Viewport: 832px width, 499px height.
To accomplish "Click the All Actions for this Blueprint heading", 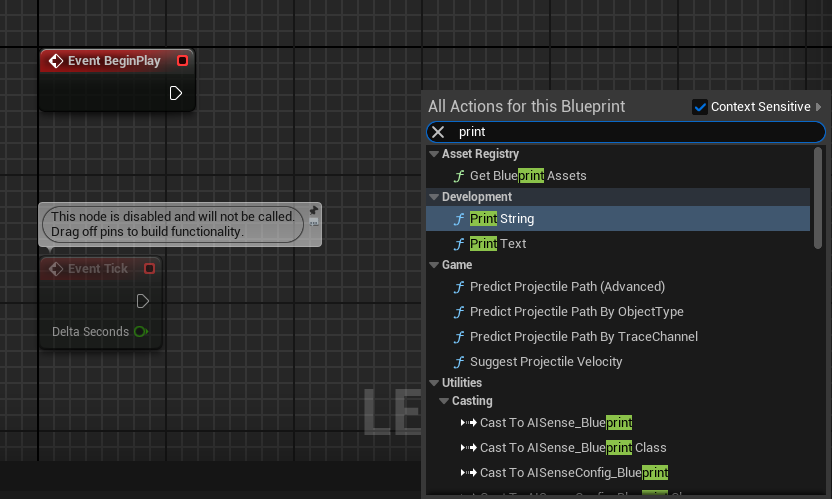I will click(x=526, y=107).
